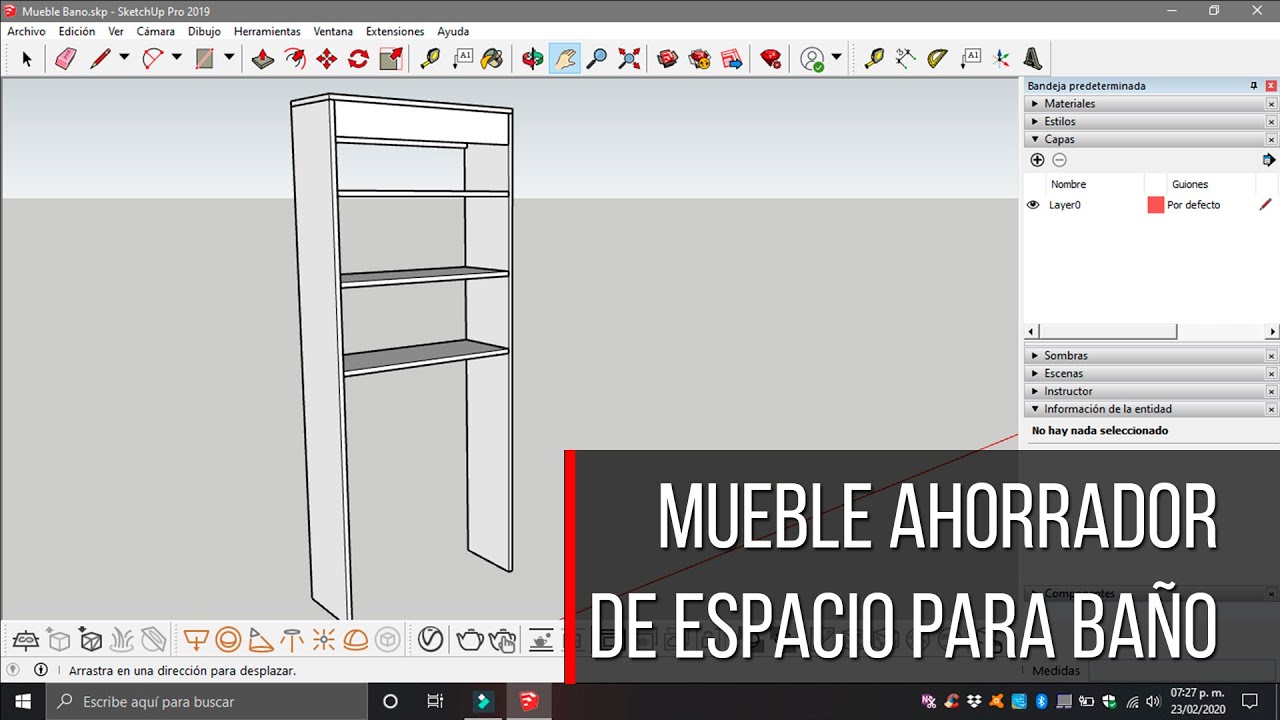Add a V-Ray sphere light
Screen dimensions: 1280x720
pyautogui.click(x=228, y=639)
